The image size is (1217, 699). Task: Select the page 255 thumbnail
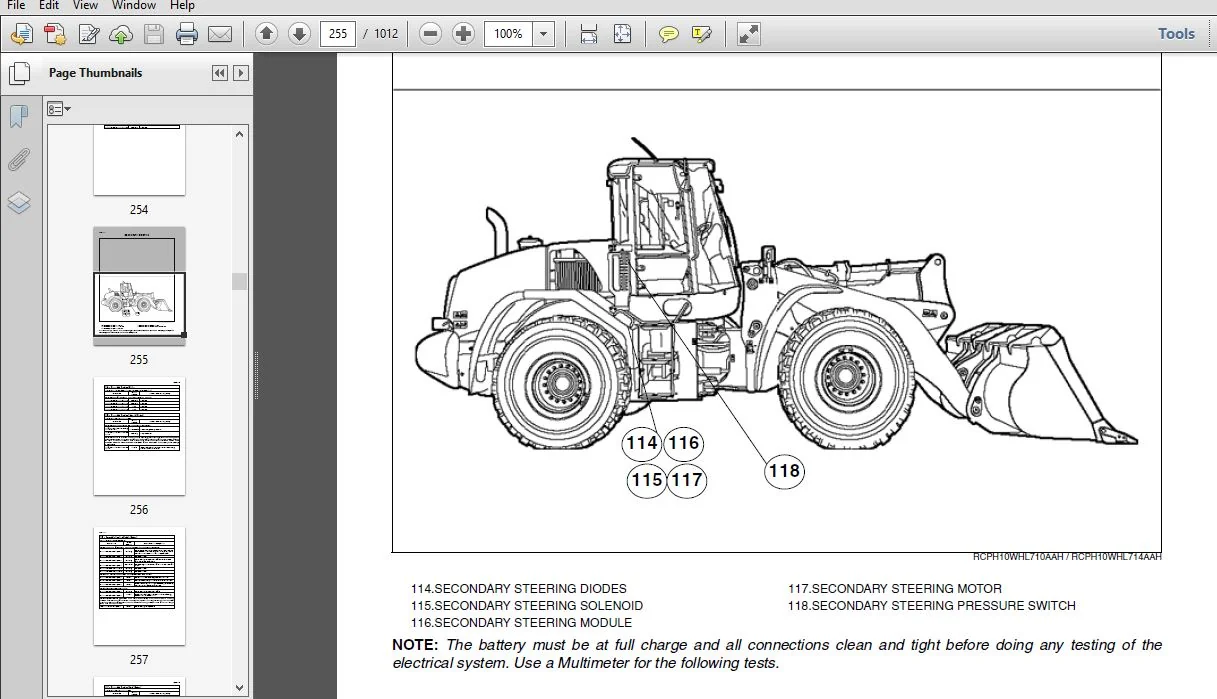pos(139,286)
